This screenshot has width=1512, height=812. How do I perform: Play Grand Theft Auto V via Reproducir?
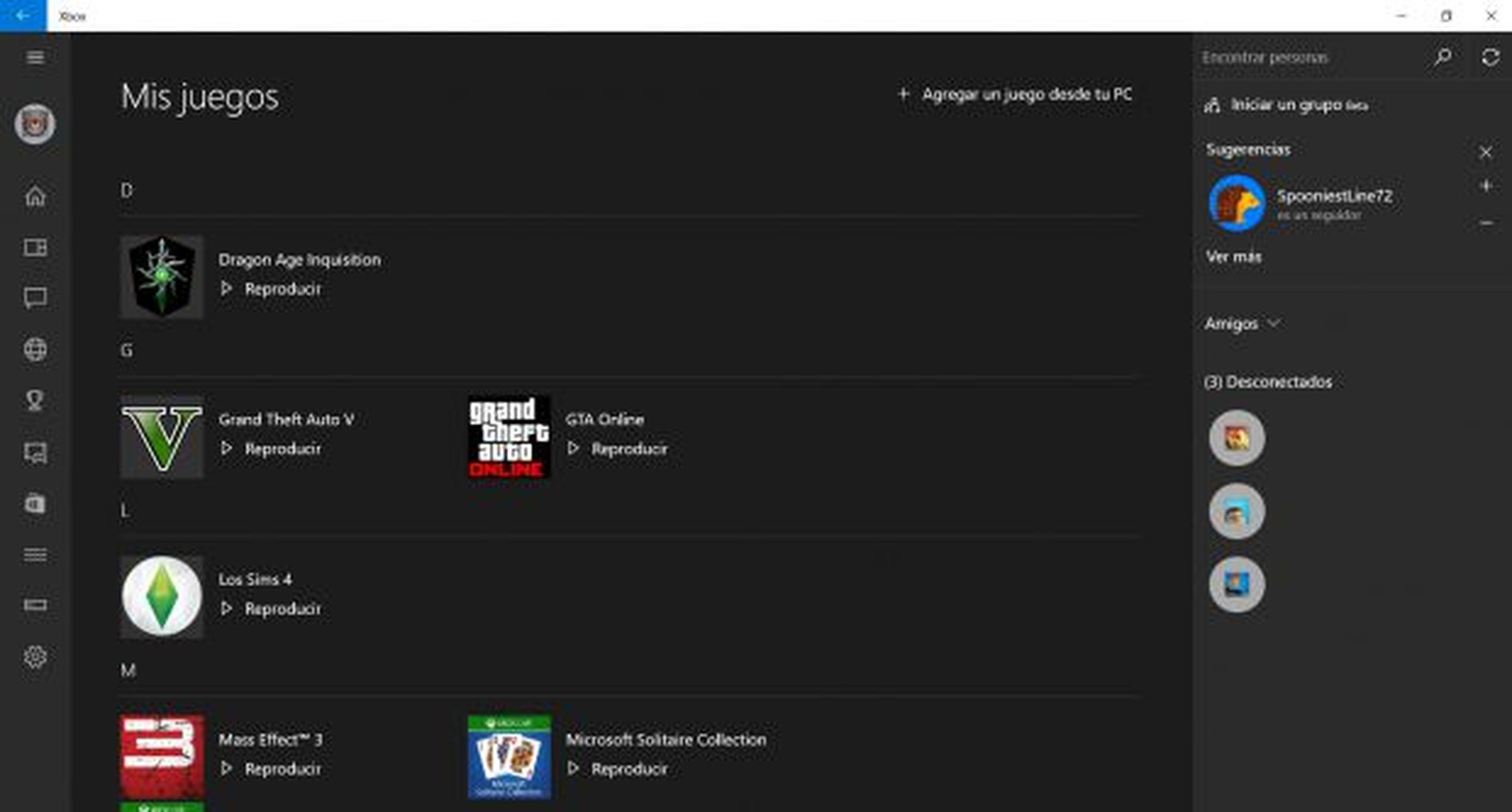[x=271, y=449]
